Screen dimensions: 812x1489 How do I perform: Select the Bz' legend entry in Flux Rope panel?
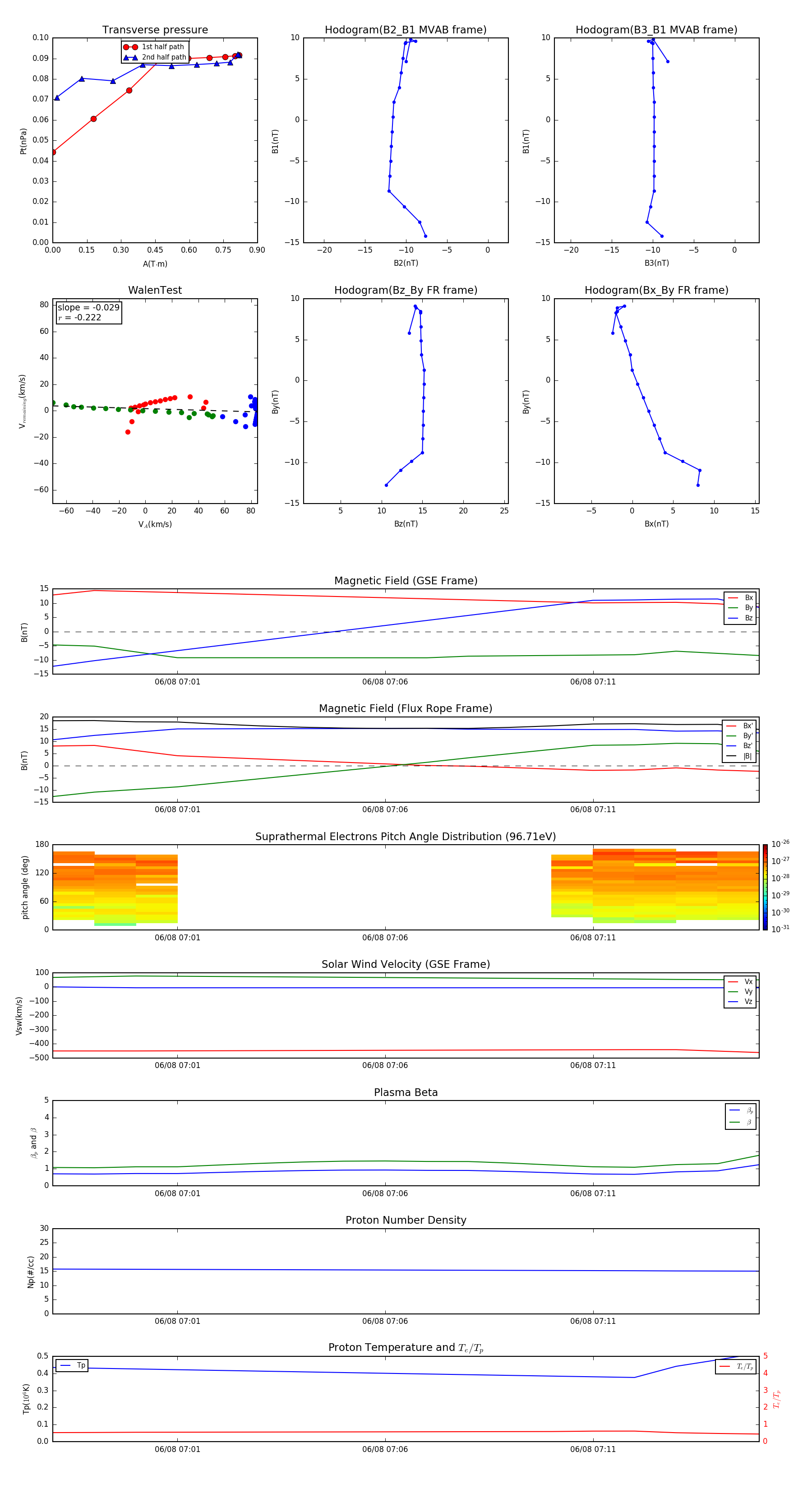(740, 746)
